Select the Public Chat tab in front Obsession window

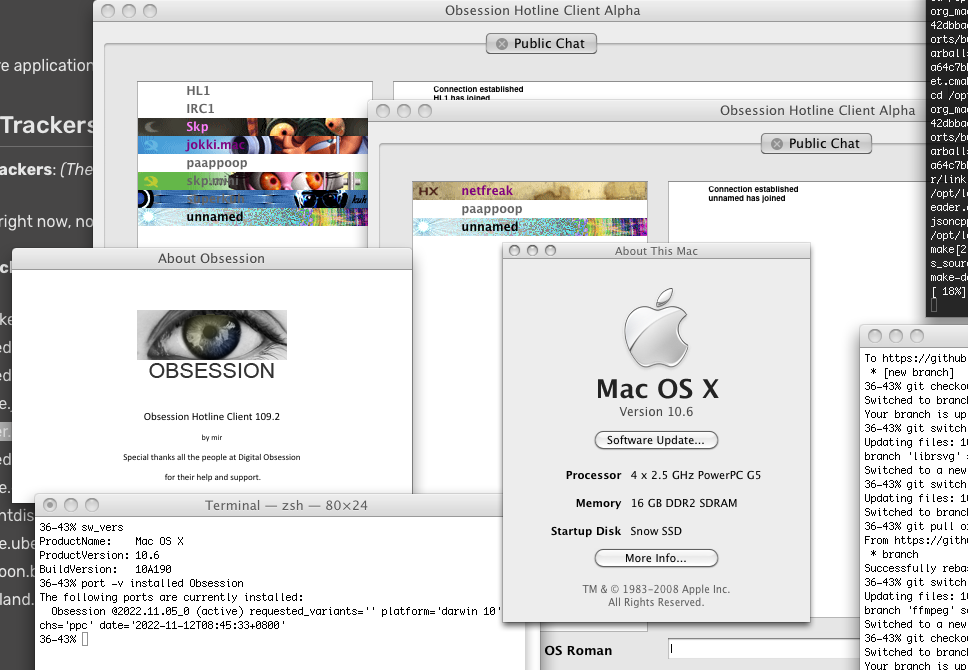[816, 143]
